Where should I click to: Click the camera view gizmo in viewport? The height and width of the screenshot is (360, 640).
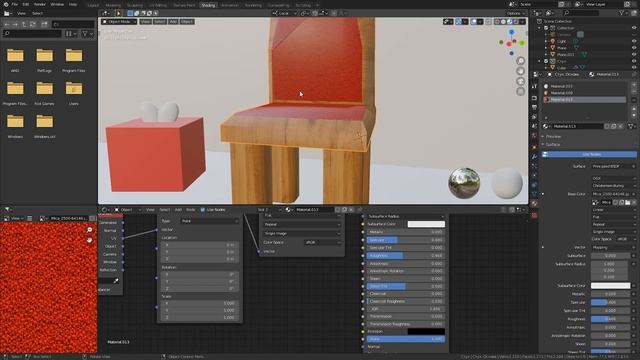520,81
